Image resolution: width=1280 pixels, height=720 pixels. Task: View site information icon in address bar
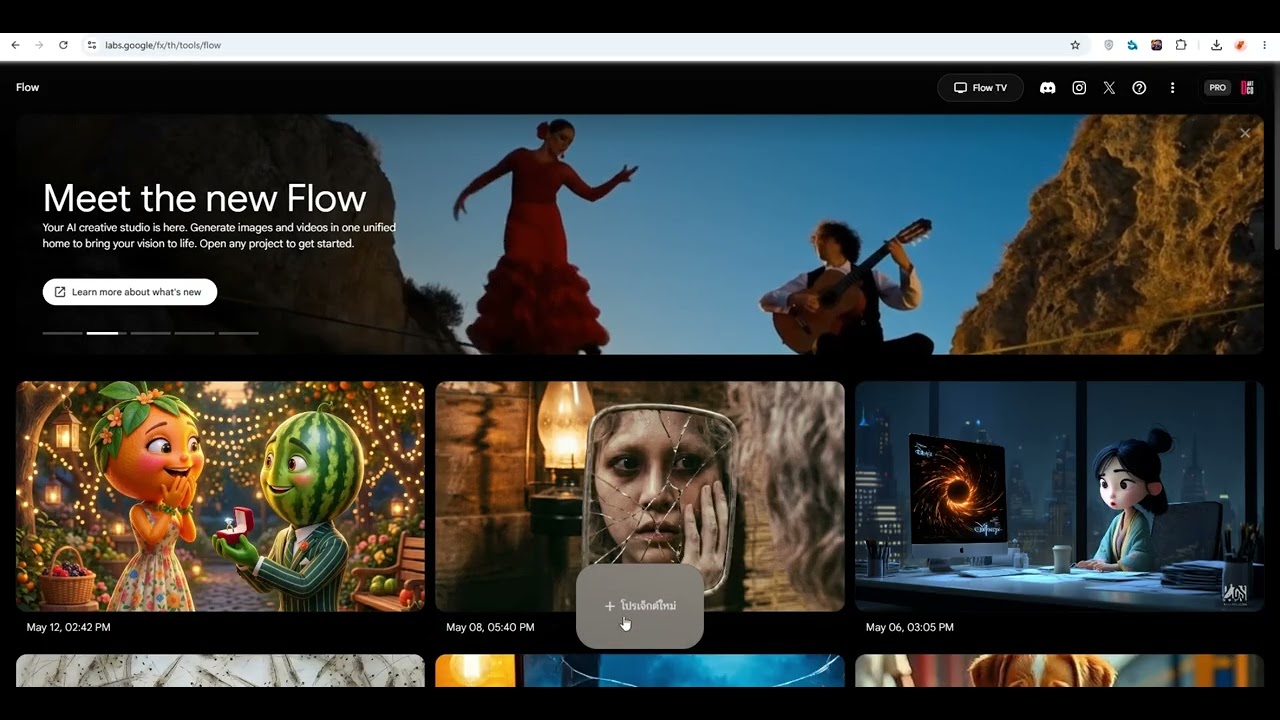(91, 45)
